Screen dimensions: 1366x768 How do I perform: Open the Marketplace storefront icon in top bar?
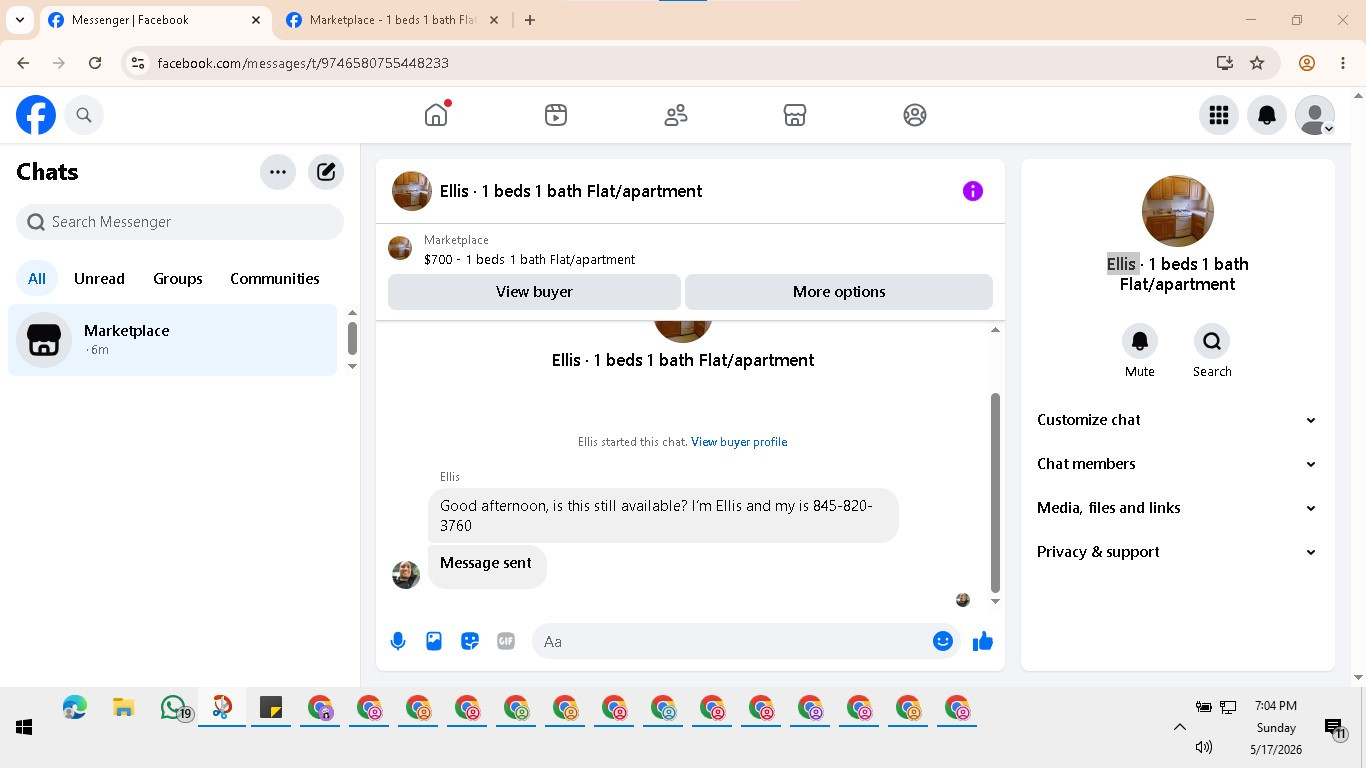(x=795, y=115)
